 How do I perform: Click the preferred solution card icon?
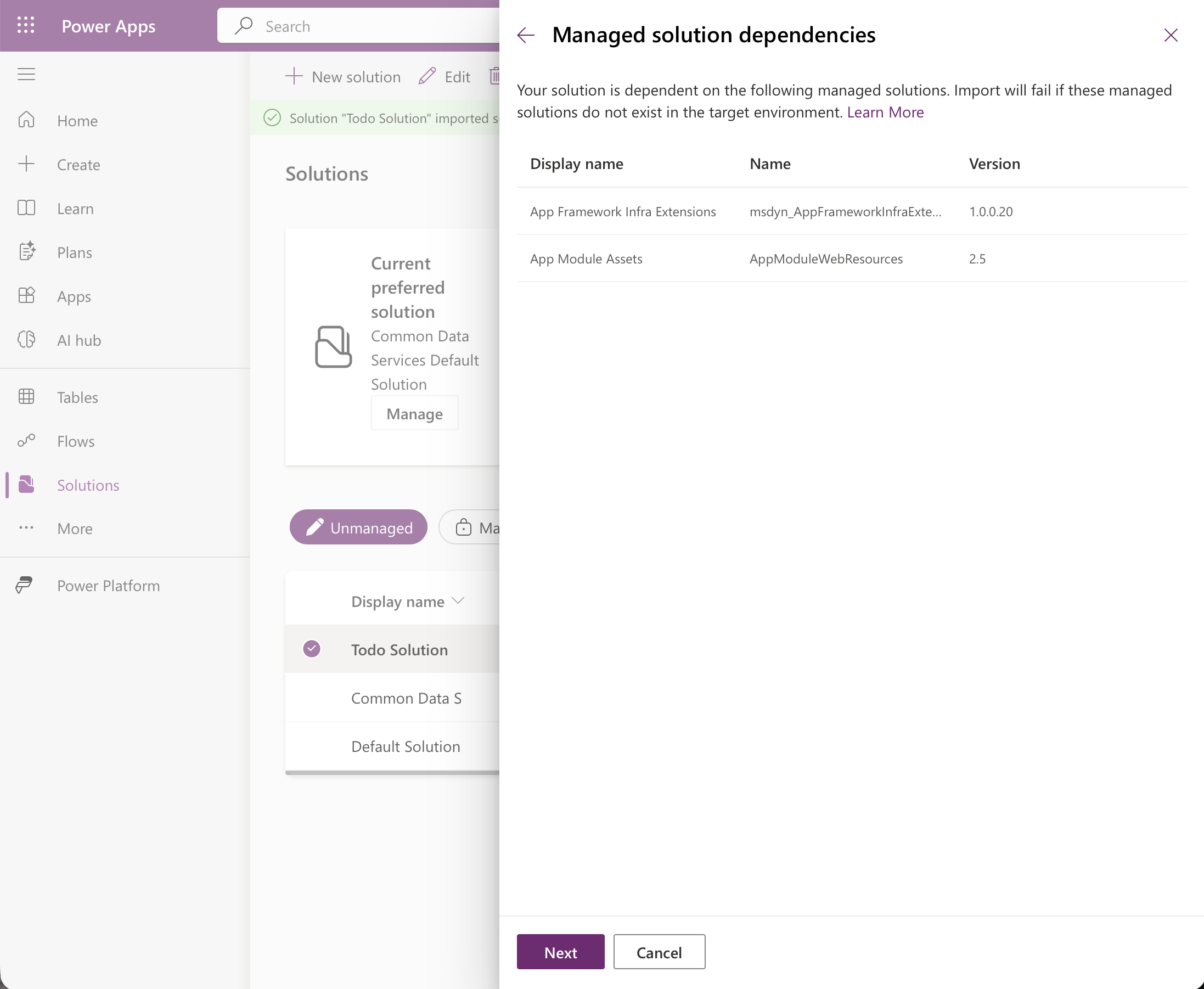pyautogui.click(x=333, y=347)
